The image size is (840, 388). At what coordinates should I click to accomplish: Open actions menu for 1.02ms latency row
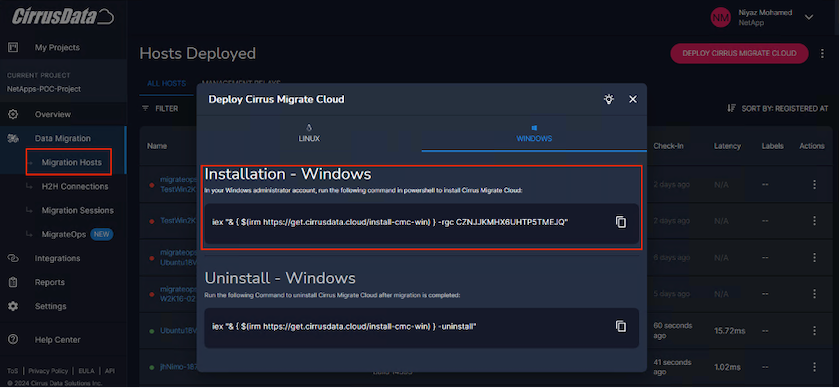814,367
